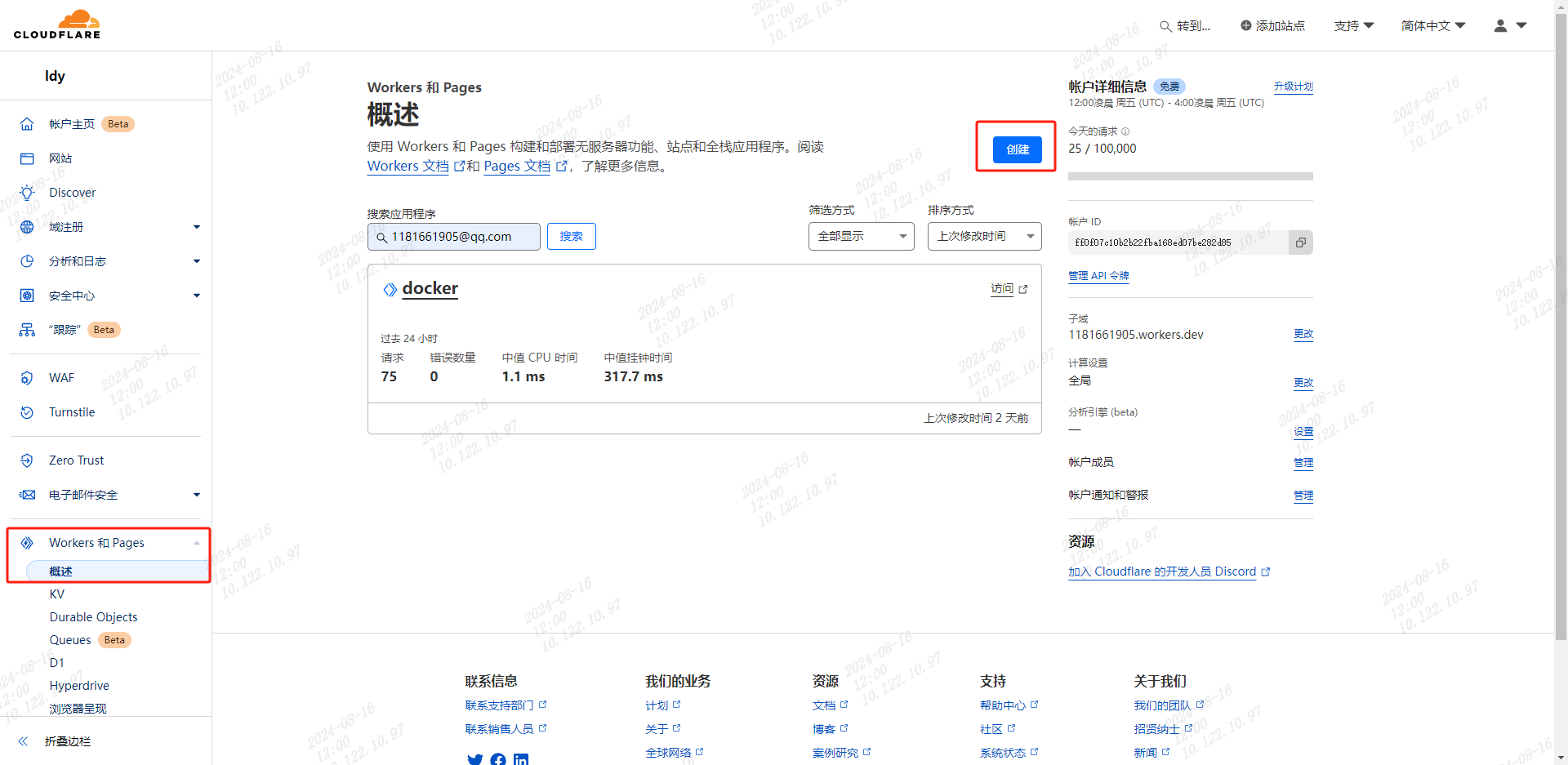Select Hyperdrive in the sidebar
This screenshot has height=765, width=1568.
[x=79, y=686]
